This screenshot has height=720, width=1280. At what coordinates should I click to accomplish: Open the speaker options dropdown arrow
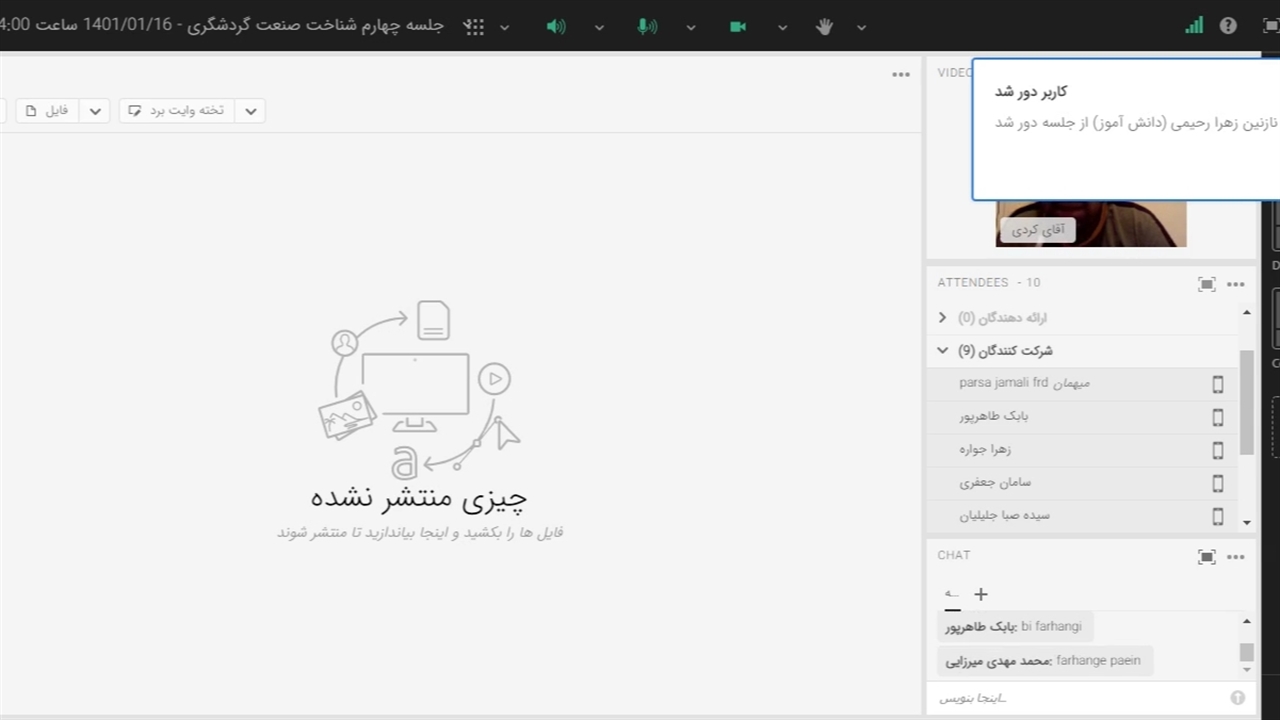pyautogui.click(x=599, y=27)
